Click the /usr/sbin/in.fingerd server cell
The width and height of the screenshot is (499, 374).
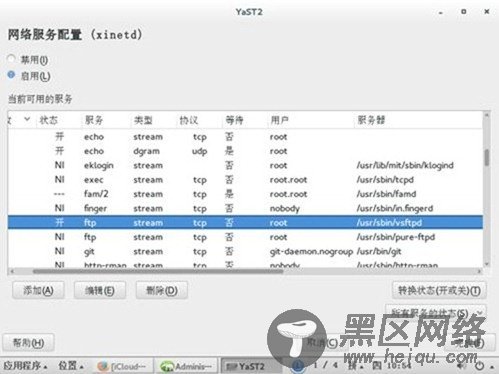[395, 208]
